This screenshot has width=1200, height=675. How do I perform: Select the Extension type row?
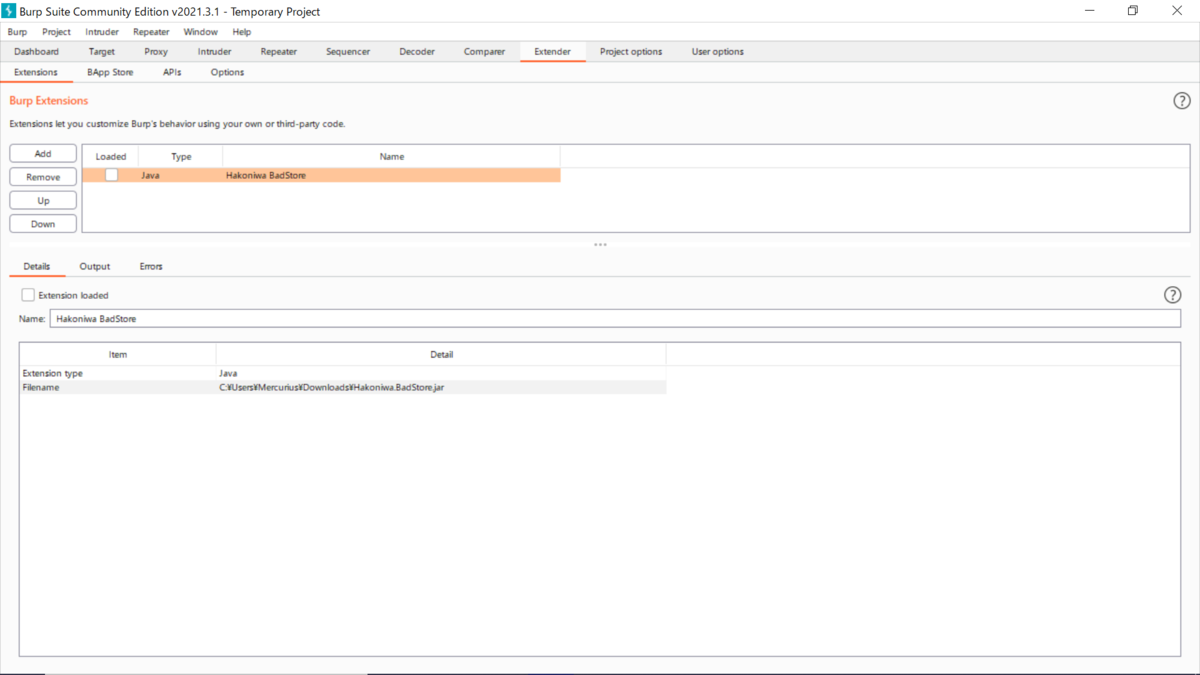point(342,373)
